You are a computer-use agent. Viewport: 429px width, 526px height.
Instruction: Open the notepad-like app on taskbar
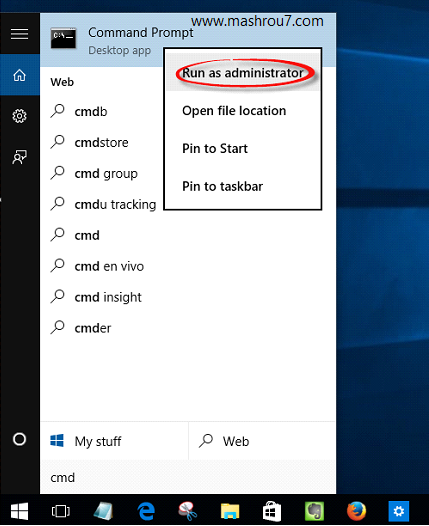pyautogui.click(x=104, y=511)
